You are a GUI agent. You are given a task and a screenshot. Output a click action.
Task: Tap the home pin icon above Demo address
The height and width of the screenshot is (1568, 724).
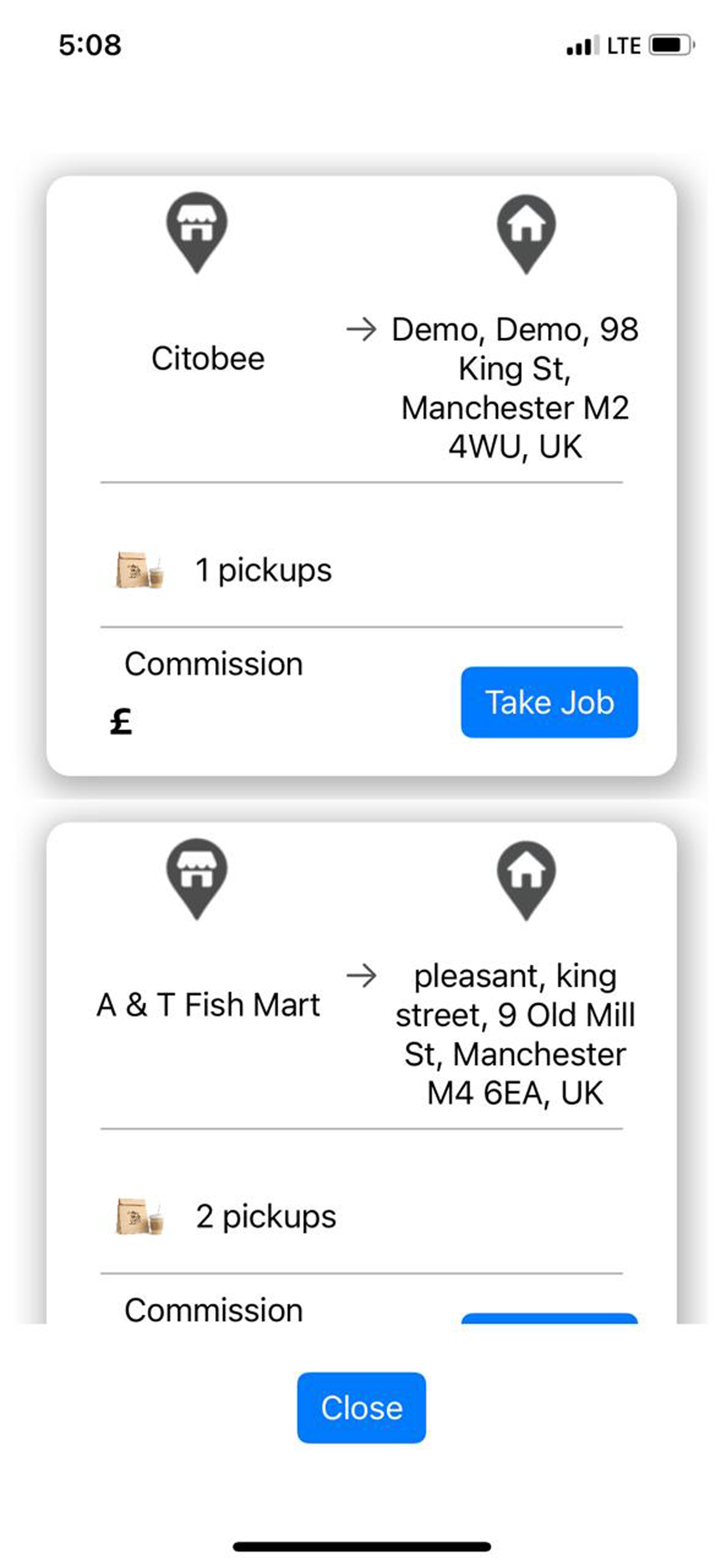(x=526, y=235)
